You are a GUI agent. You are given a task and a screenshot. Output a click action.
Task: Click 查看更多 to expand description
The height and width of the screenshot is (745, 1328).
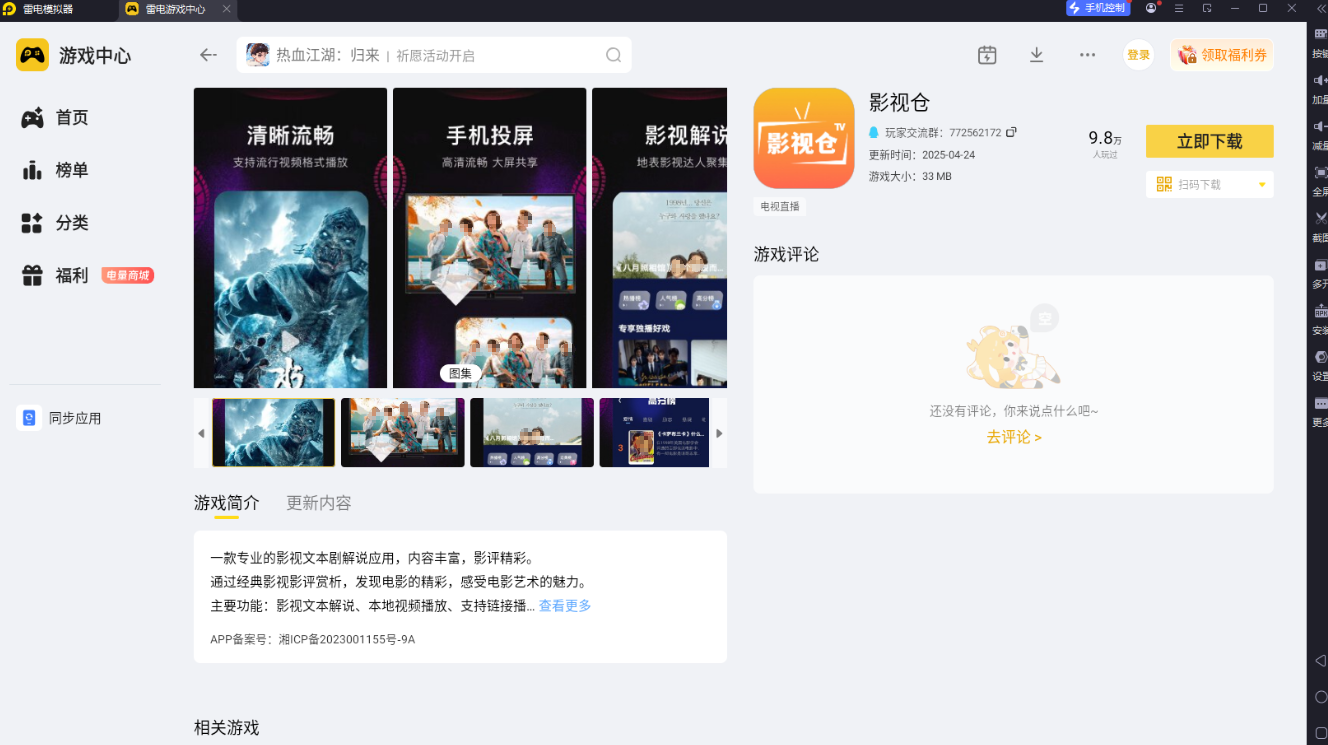(x=565, y=606)
